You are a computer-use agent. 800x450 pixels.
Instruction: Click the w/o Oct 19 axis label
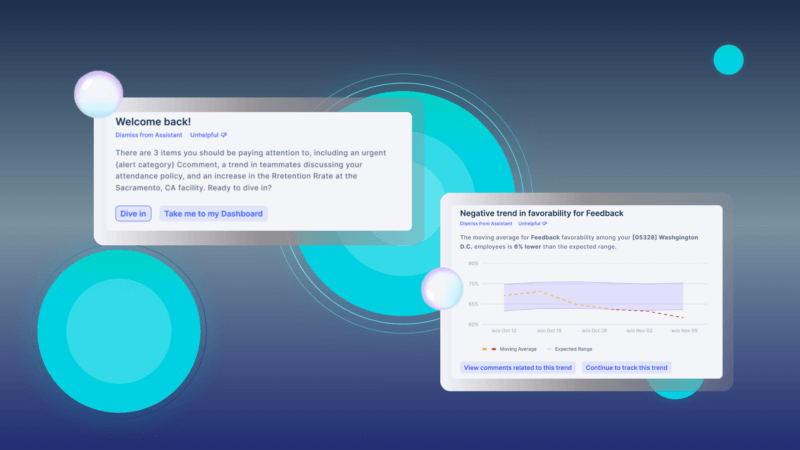tap(548, 330)
